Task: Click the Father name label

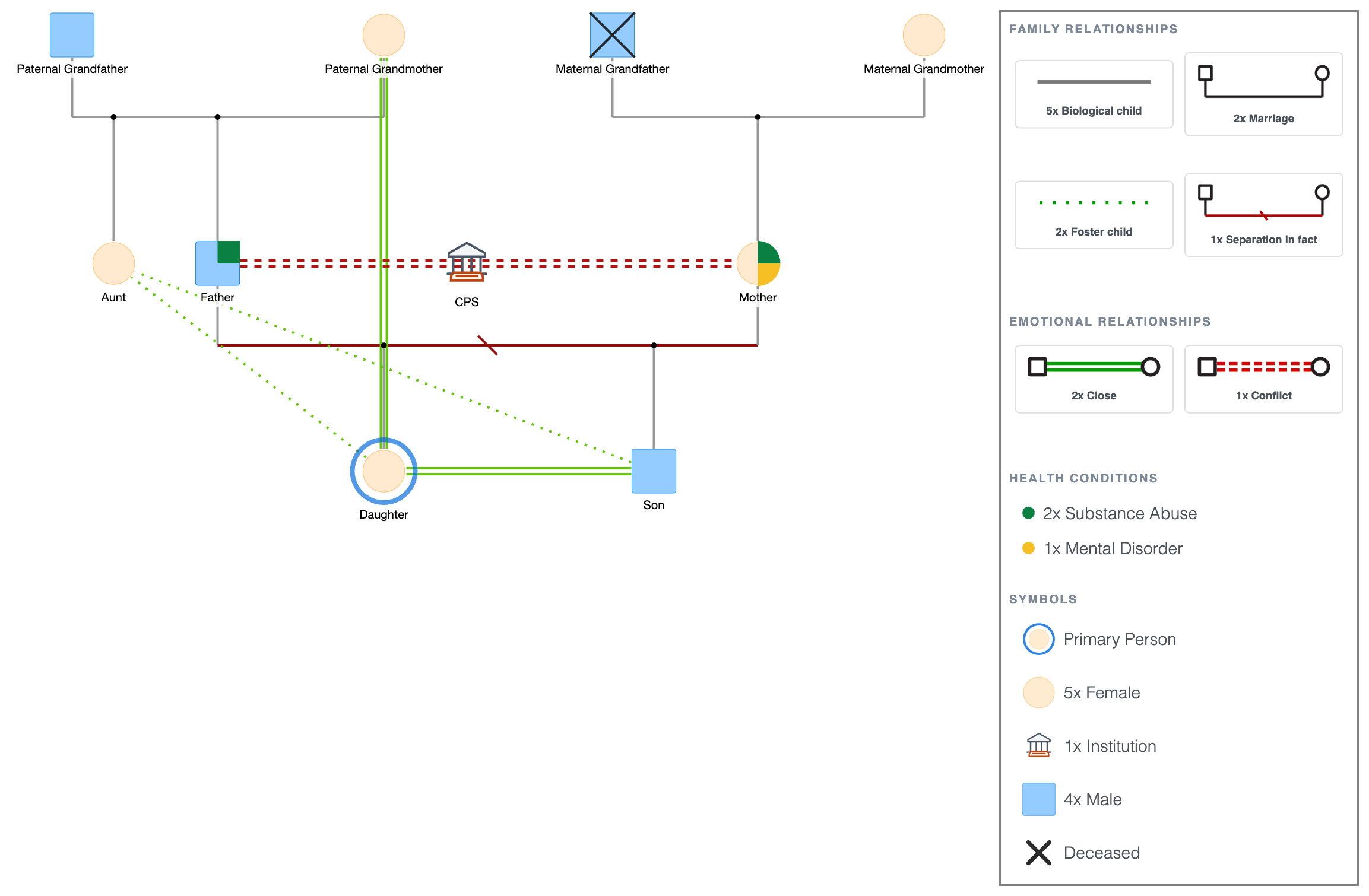Action: (217, 297)
